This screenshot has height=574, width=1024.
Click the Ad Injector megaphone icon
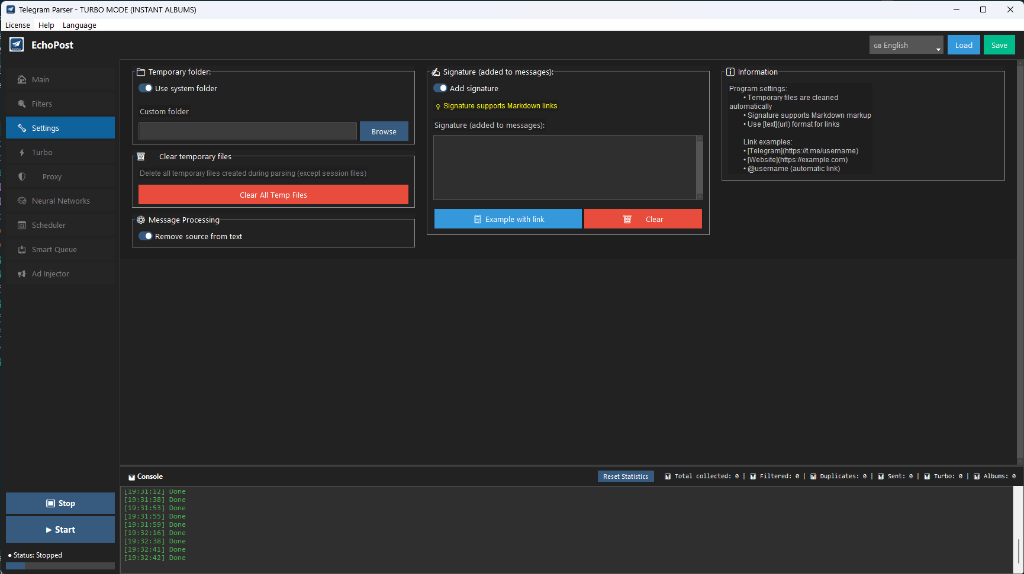[x=22, y=274]
